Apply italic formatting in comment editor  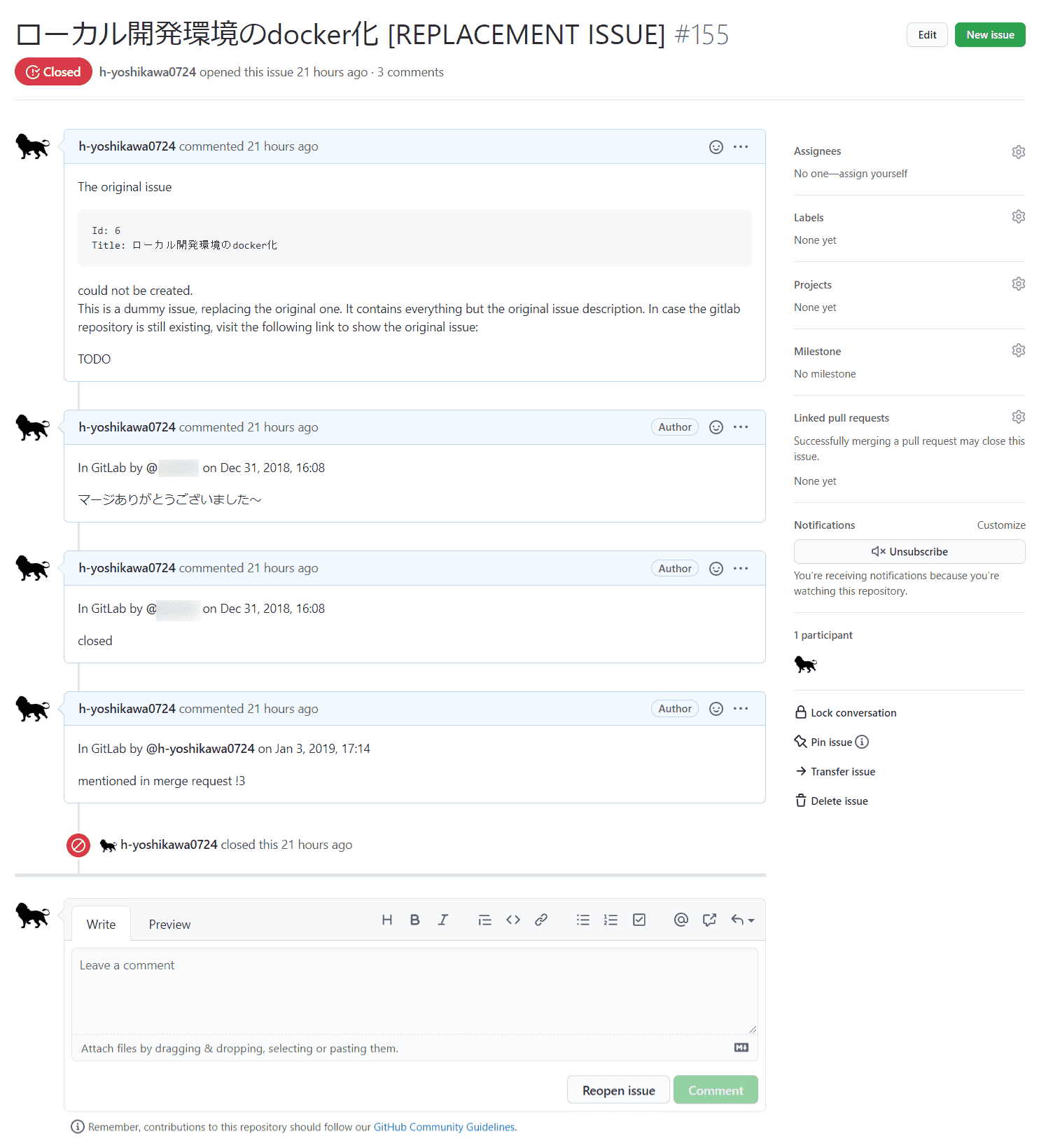point(442,920)
